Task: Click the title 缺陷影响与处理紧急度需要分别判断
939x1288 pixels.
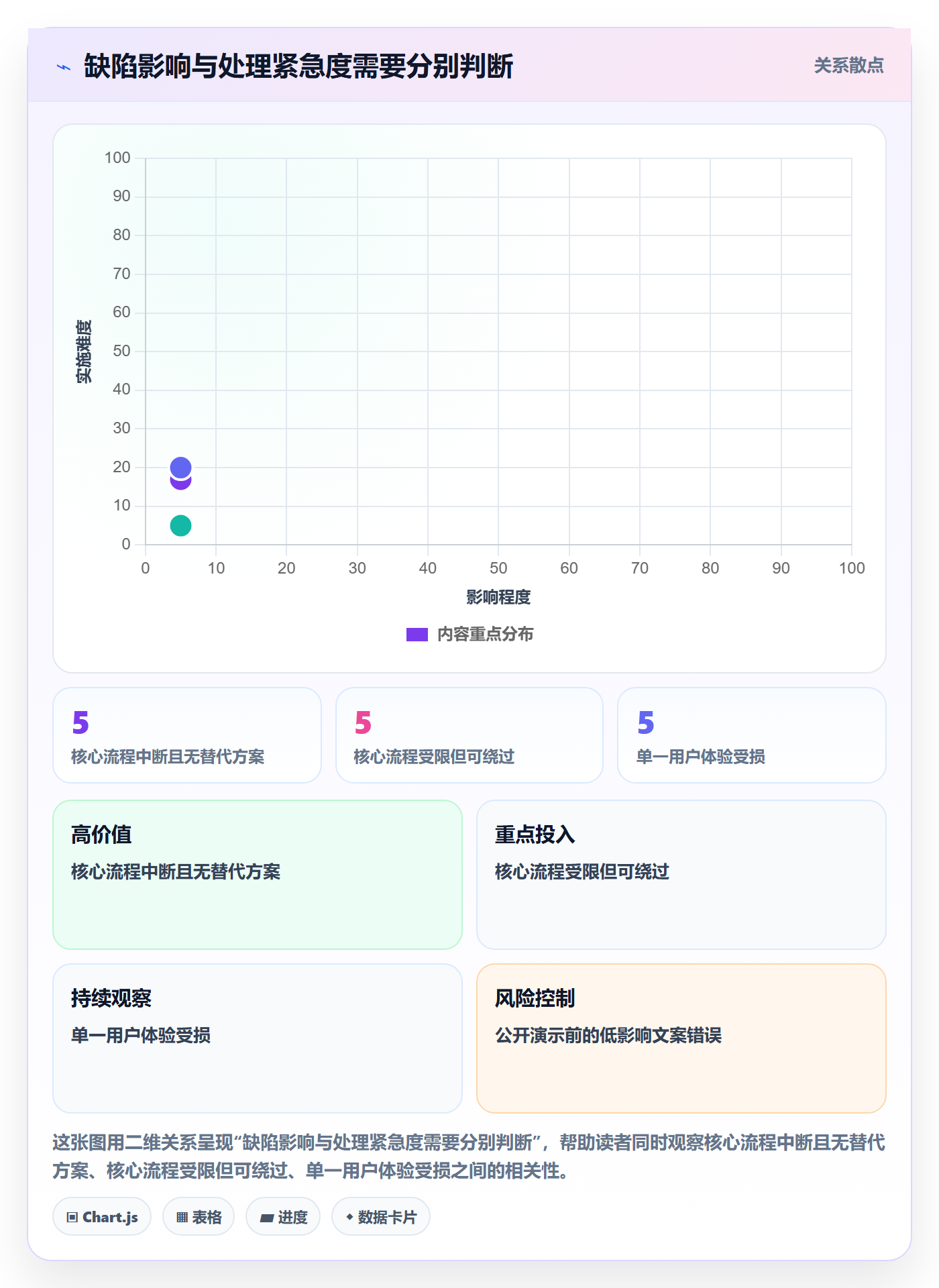Action: 298,66
